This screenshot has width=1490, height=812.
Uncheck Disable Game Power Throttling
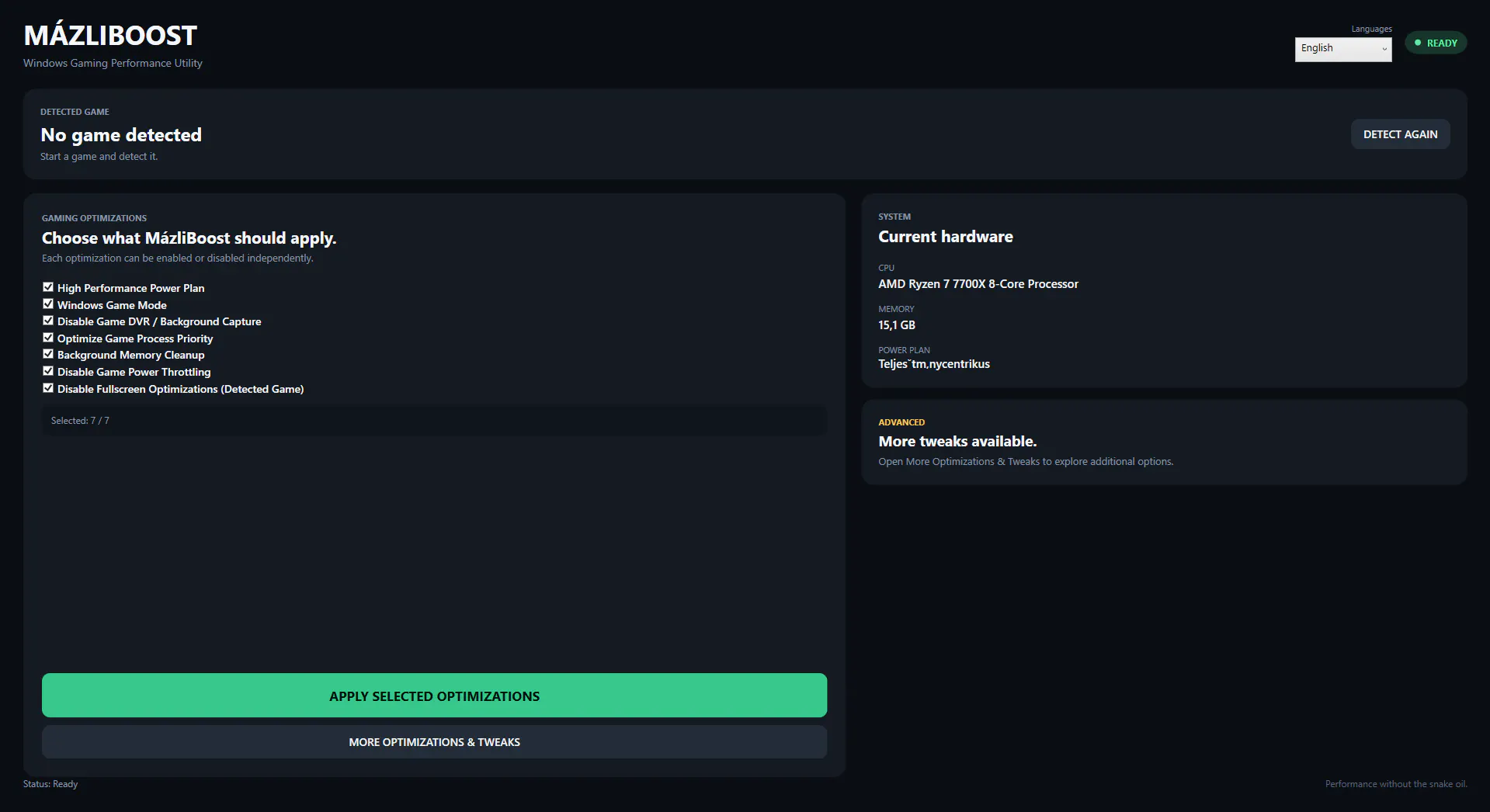click(48, 371)
